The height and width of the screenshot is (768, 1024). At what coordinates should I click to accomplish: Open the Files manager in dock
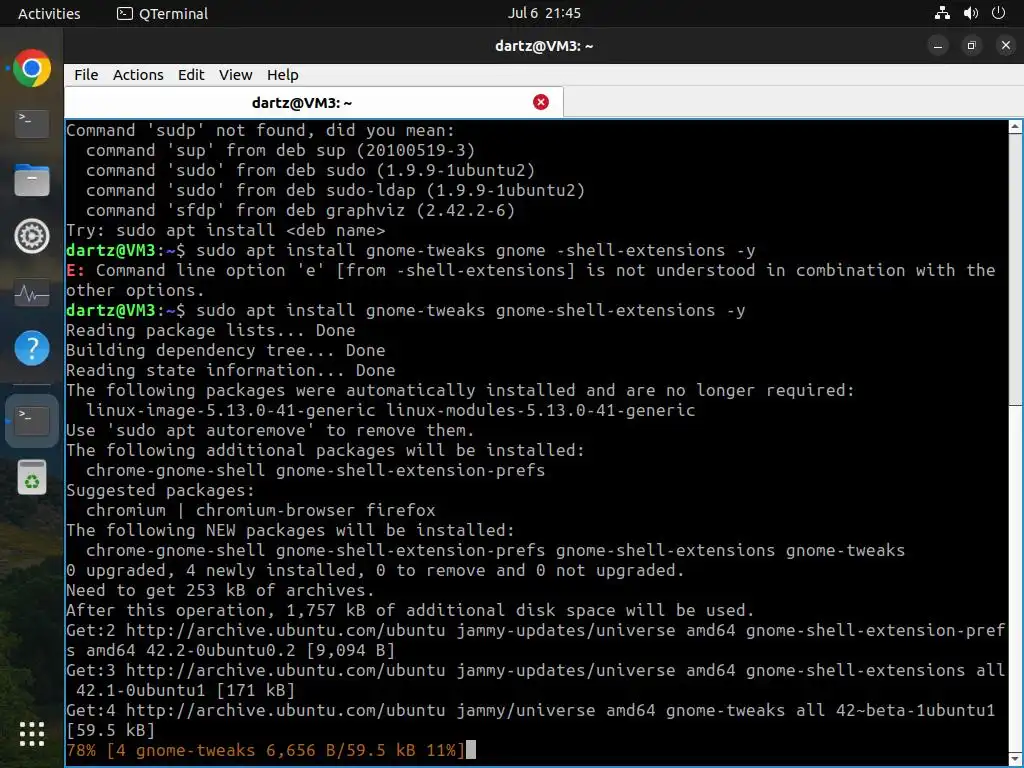[x=31, y=180]
